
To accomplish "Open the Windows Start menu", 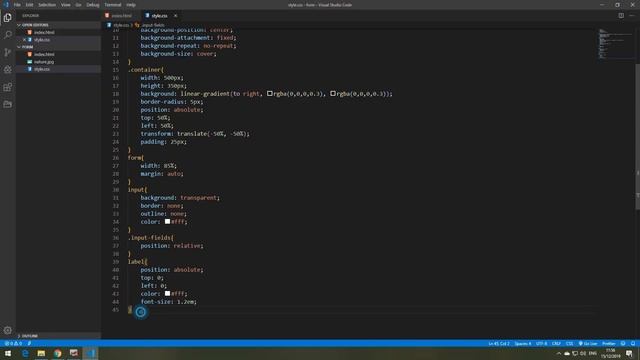I will coord(8,353).
